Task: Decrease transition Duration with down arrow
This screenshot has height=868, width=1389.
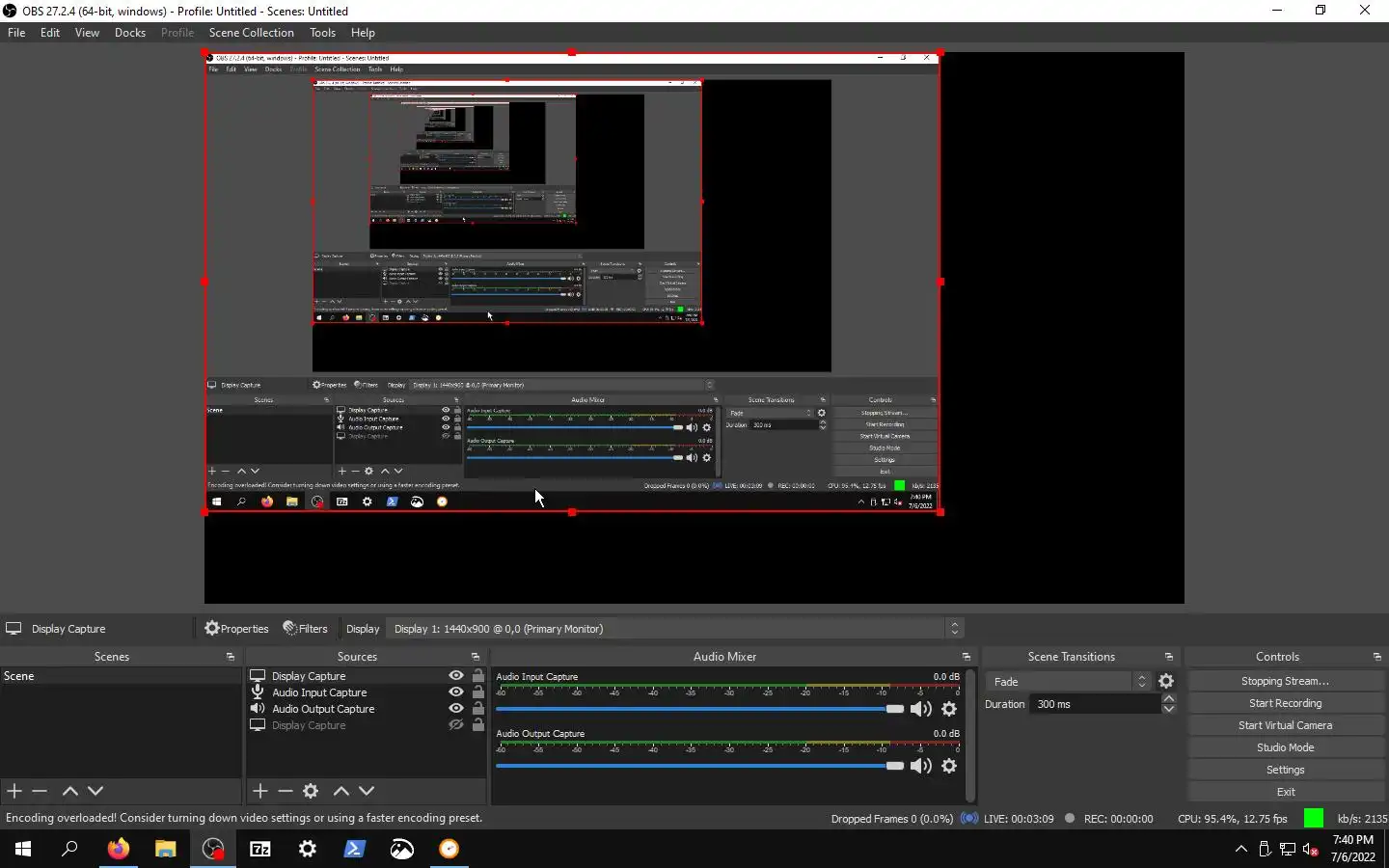Action: point(1169,710)
